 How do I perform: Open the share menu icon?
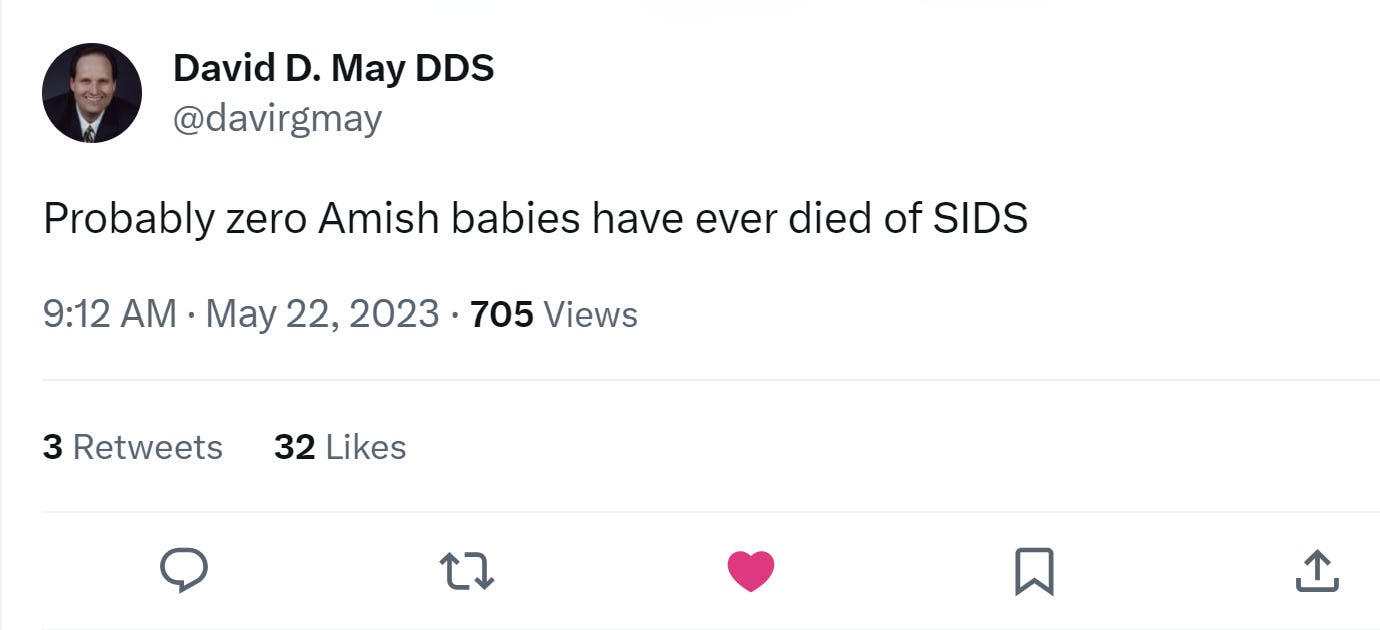[x=1317, y=571]
